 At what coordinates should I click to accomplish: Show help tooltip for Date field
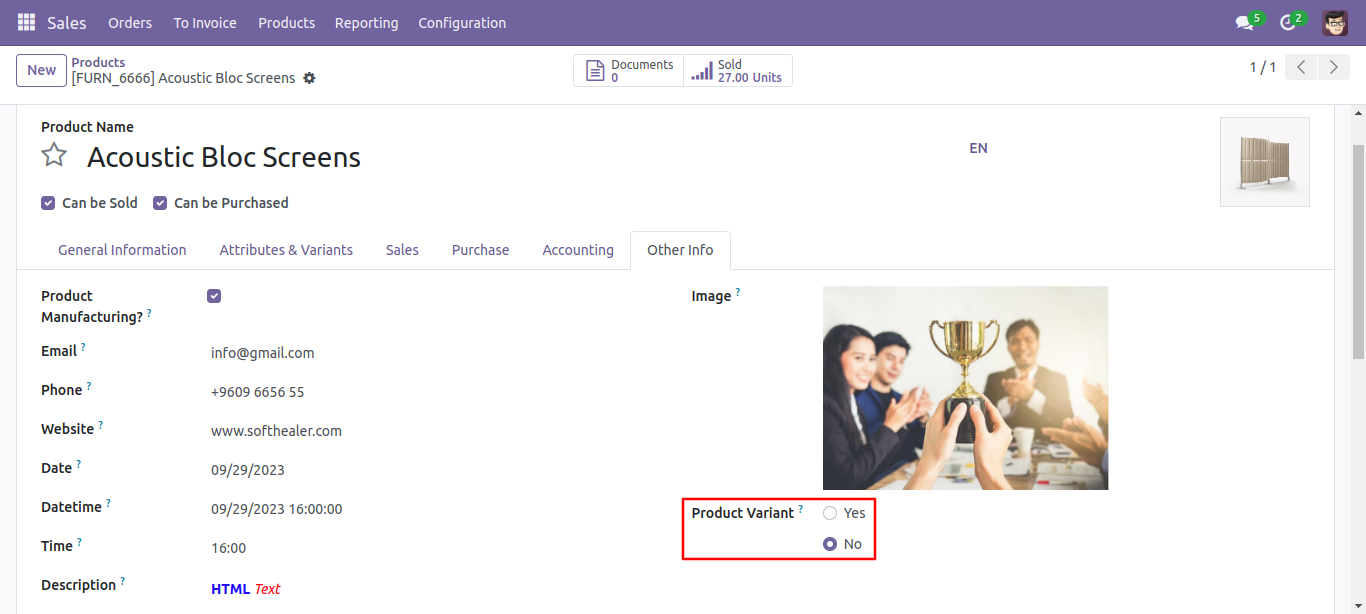tap(78, 464)
